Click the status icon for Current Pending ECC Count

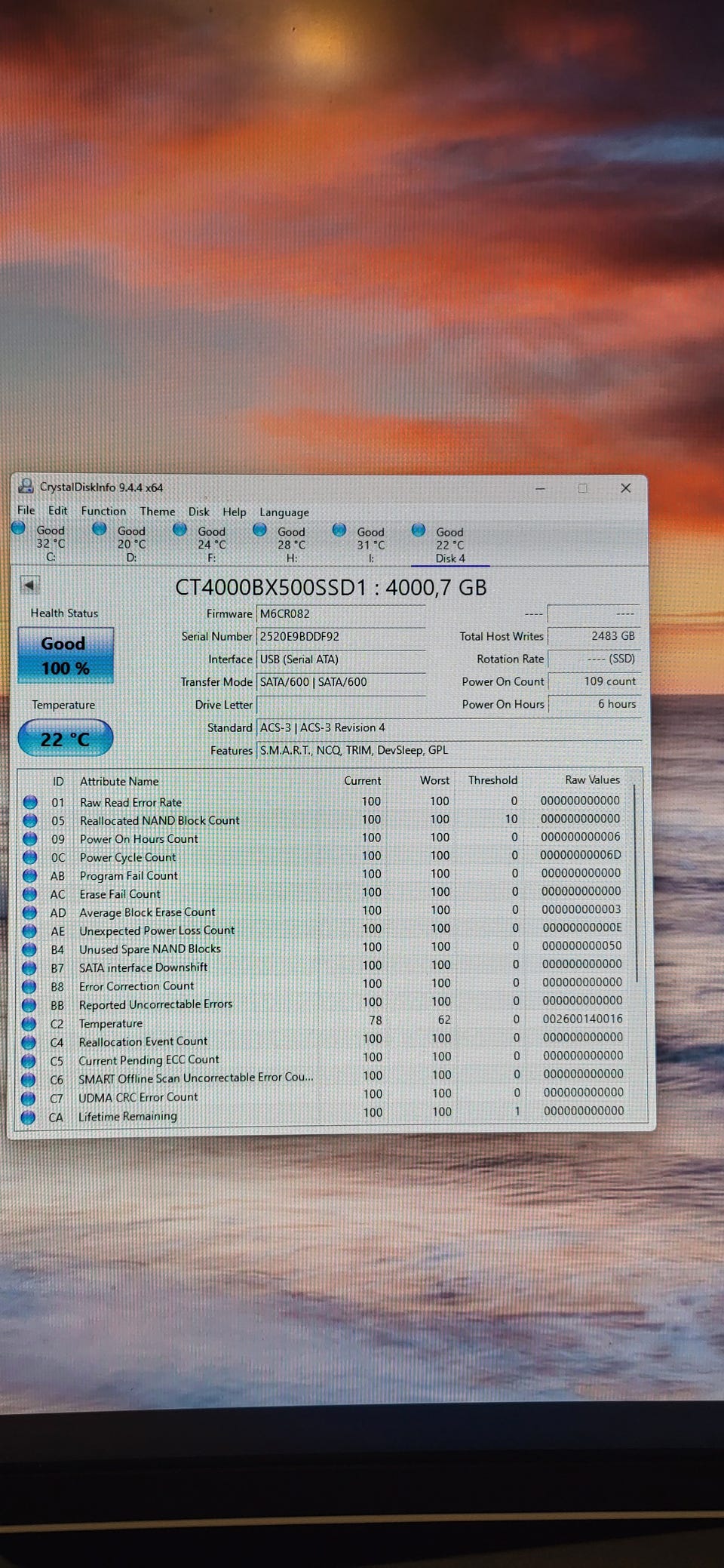(x=29, y=1061)
